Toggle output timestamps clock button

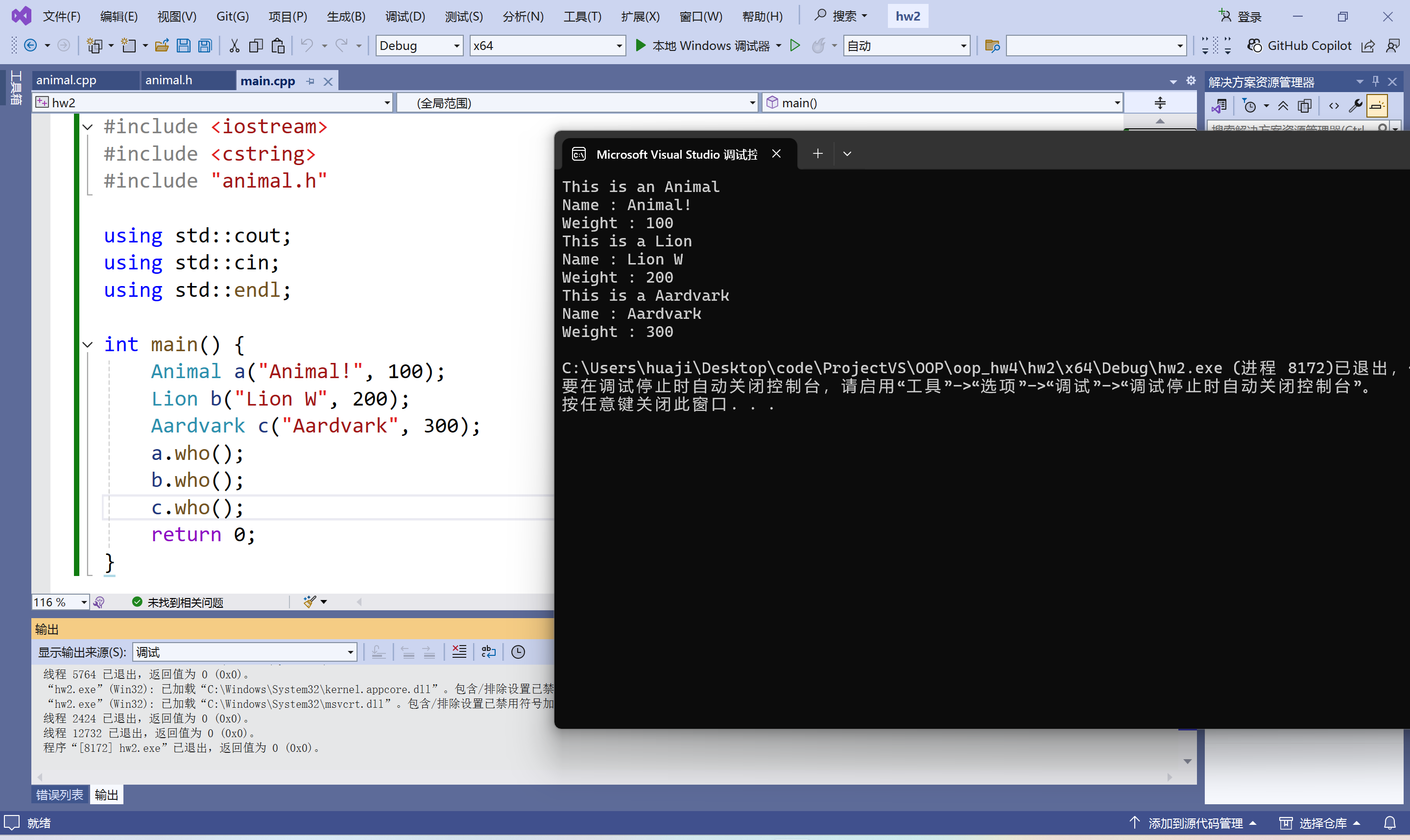(518, 652)
